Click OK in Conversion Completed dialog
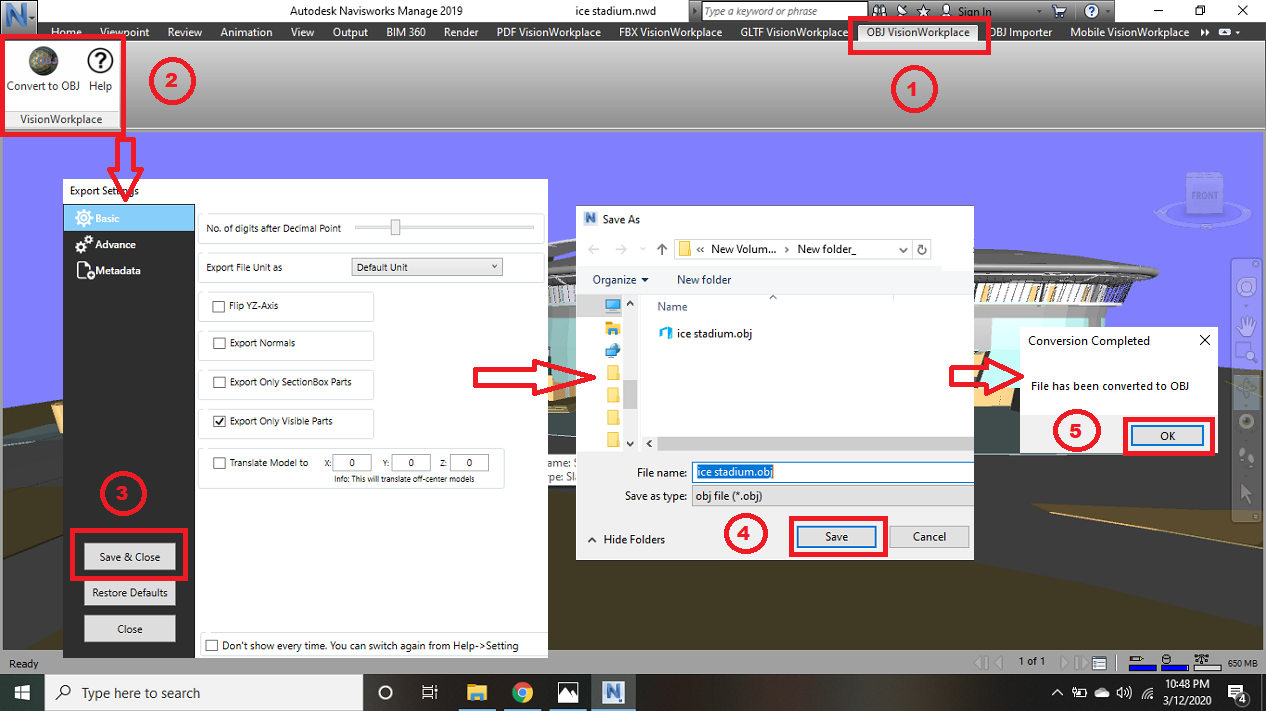This screenshot has width=1266, height=711. pos(1167,436)
